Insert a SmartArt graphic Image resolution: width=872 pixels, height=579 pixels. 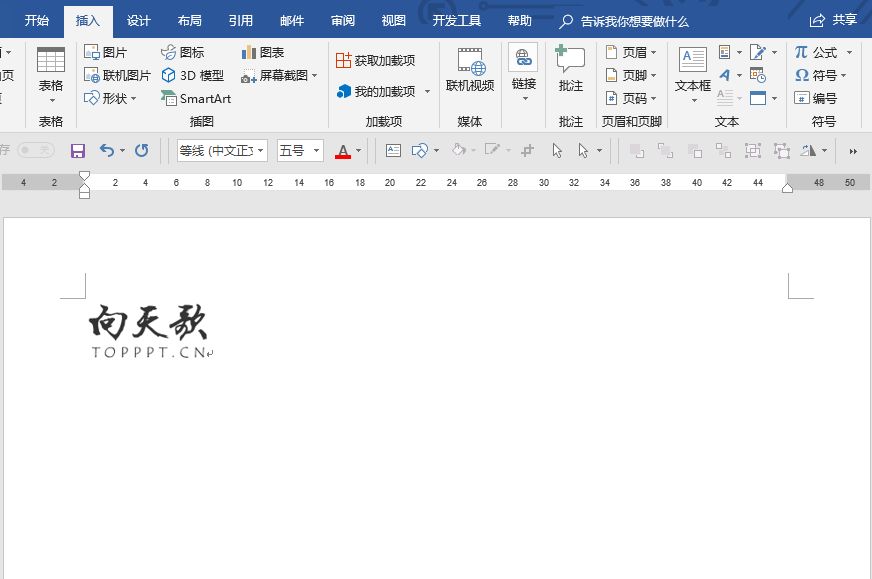coord(196,98)
